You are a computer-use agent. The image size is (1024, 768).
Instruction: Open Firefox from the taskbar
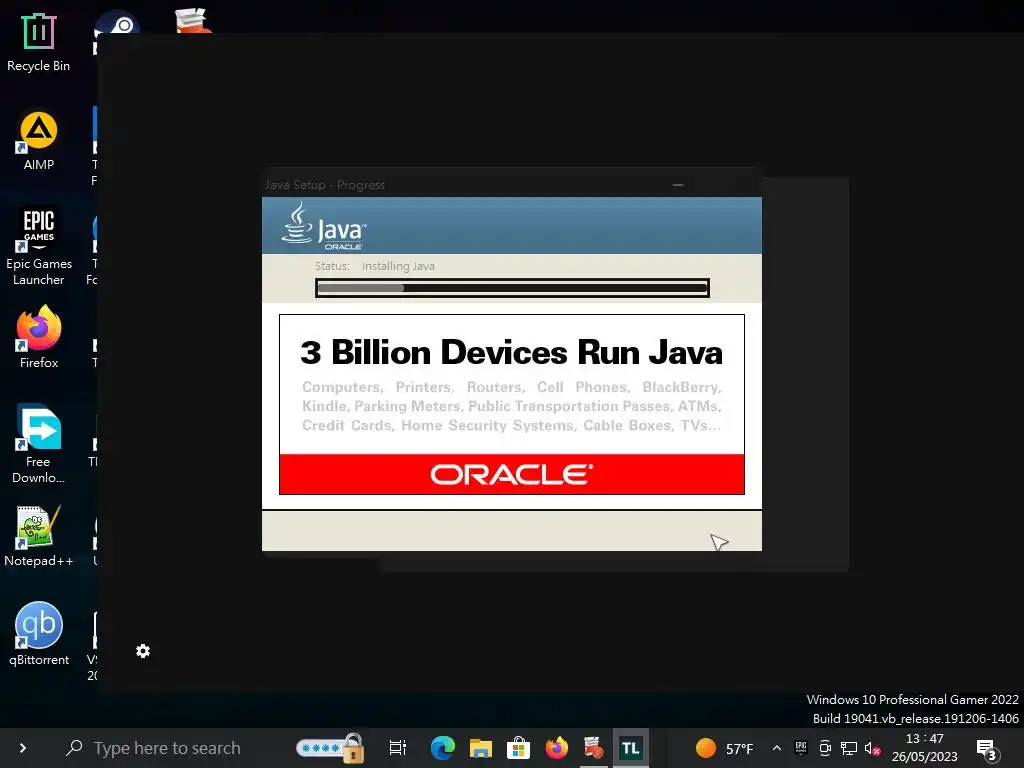pos(556,748)
